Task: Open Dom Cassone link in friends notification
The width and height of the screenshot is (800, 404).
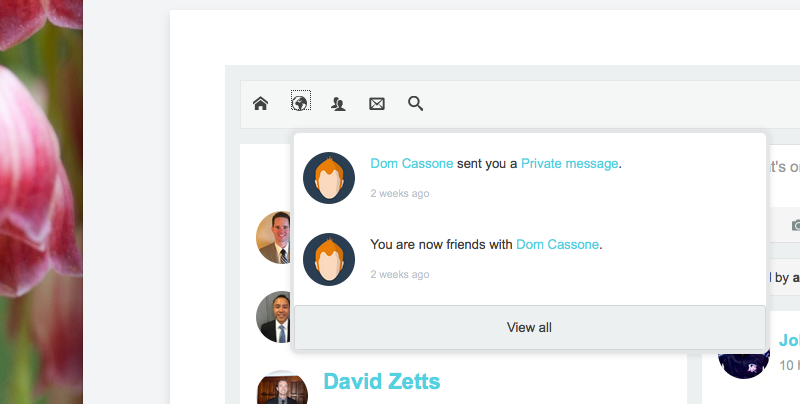Action: click(557, 244)
